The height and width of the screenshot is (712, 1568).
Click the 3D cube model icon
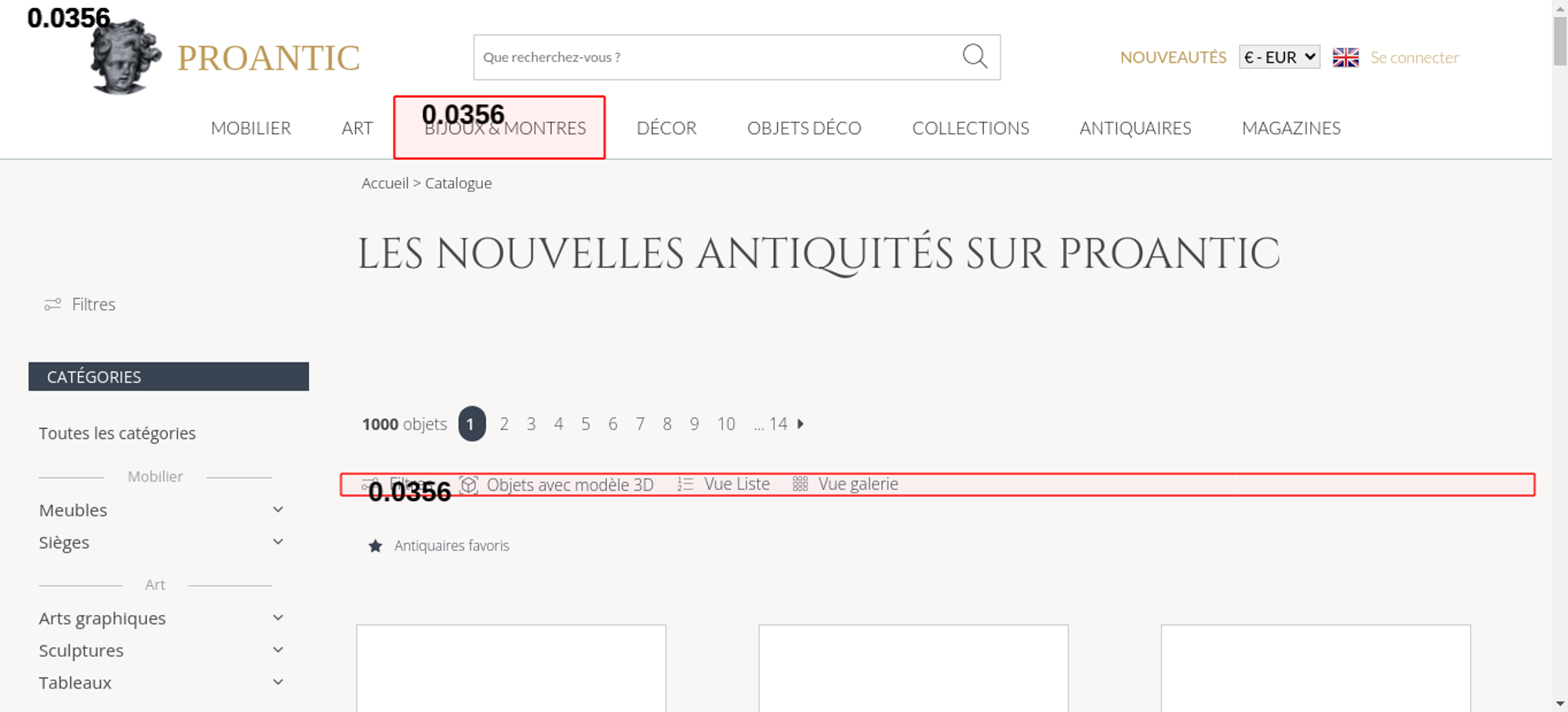pos(469,485)
